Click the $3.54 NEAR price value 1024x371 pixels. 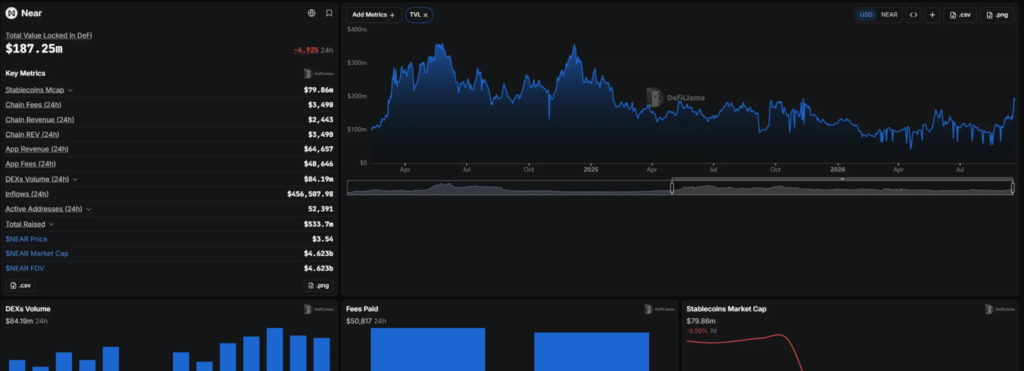(323, 239)
